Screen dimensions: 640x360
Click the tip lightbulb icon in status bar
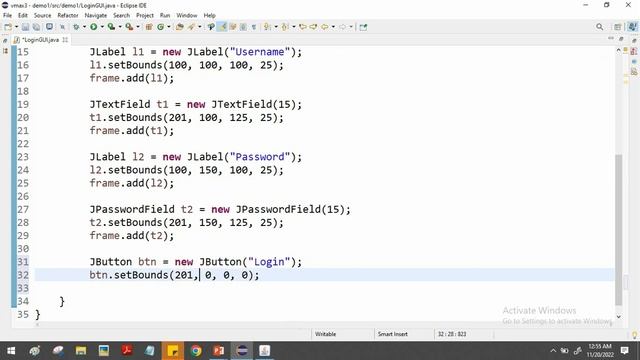634,335
